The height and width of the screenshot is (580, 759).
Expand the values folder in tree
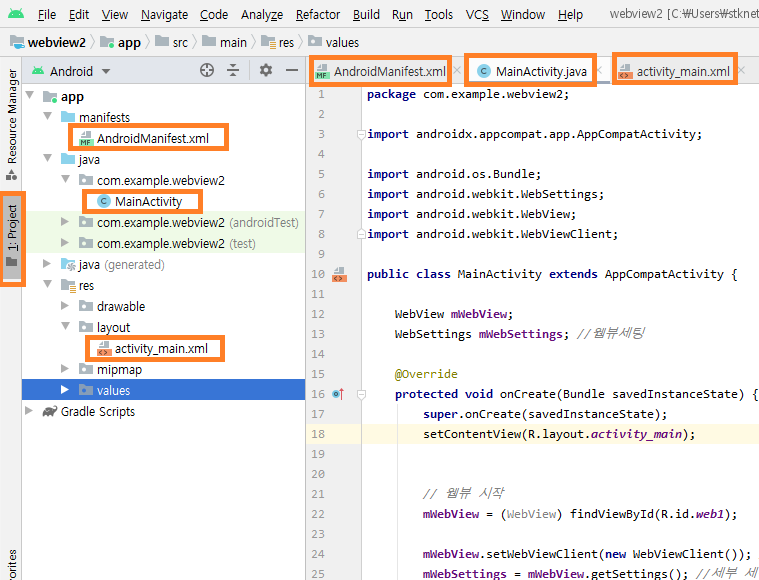(x=64, y=390)
